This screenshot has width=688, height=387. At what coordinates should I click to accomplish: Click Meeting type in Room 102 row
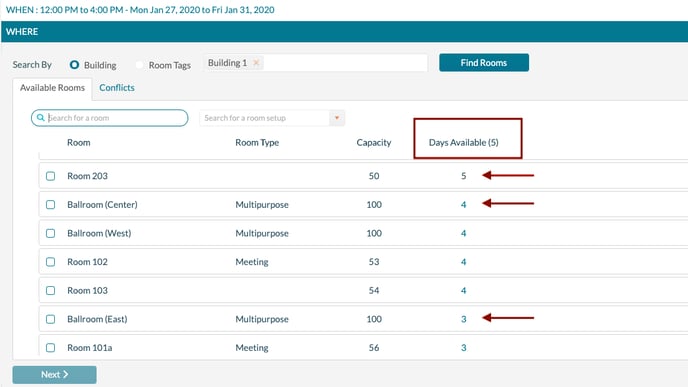[252, 262]
